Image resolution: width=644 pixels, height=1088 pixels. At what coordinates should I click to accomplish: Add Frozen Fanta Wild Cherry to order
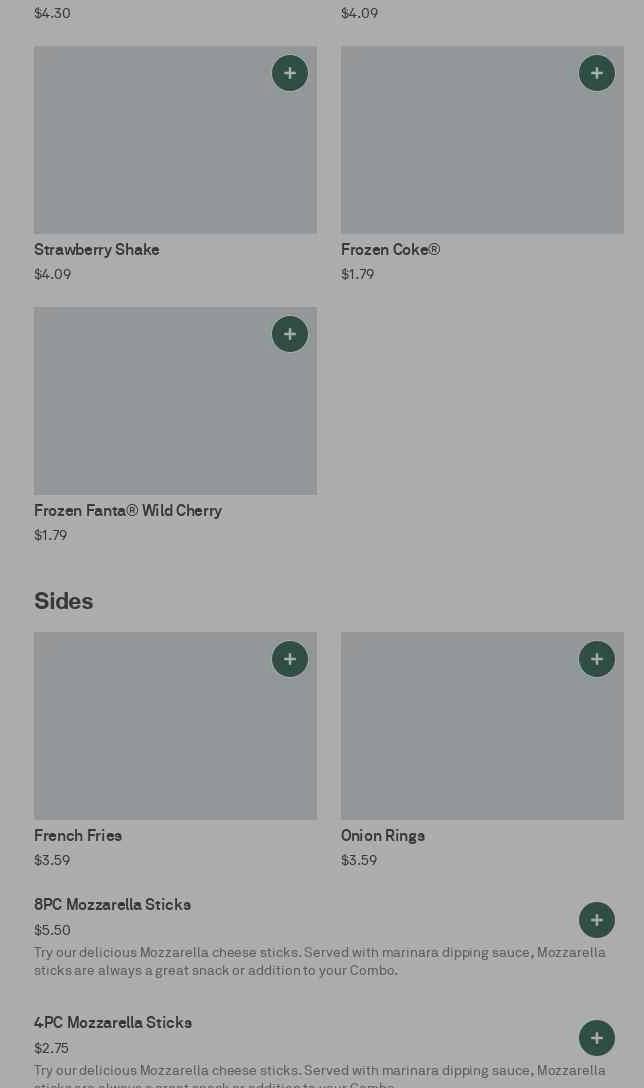(x=290, y=334)
